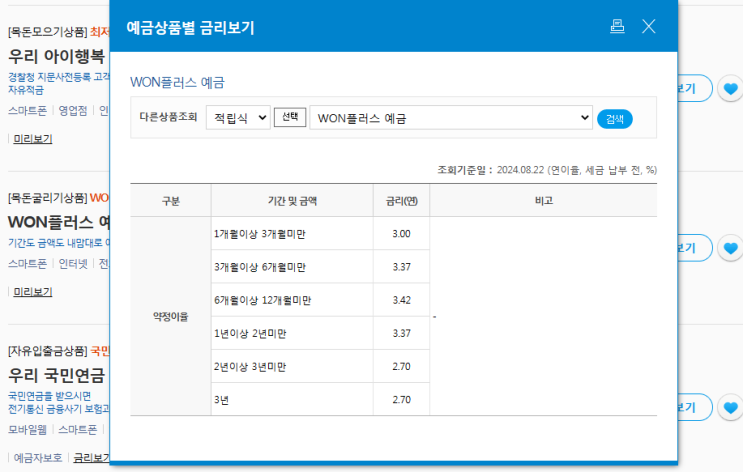Click the [목돈굴리기상품] category label
Viewport: 743px width, 472px height.
(48, 198)
